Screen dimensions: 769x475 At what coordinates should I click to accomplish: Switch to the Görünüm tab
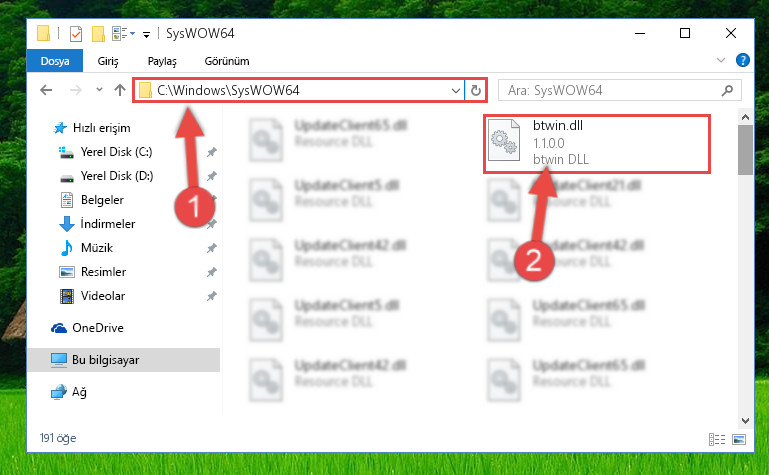point(227,61)
